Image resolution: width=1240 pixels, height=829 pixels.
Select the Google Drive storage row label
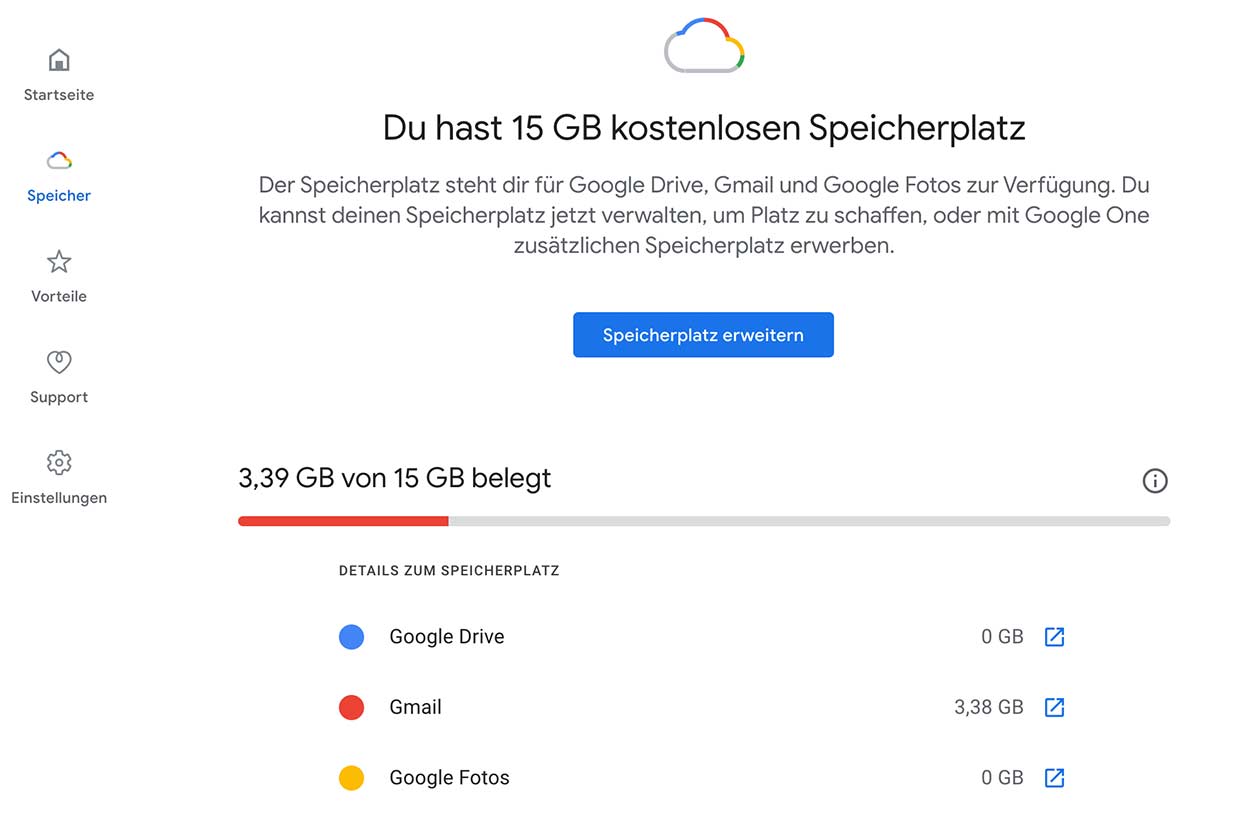[447, 637]
